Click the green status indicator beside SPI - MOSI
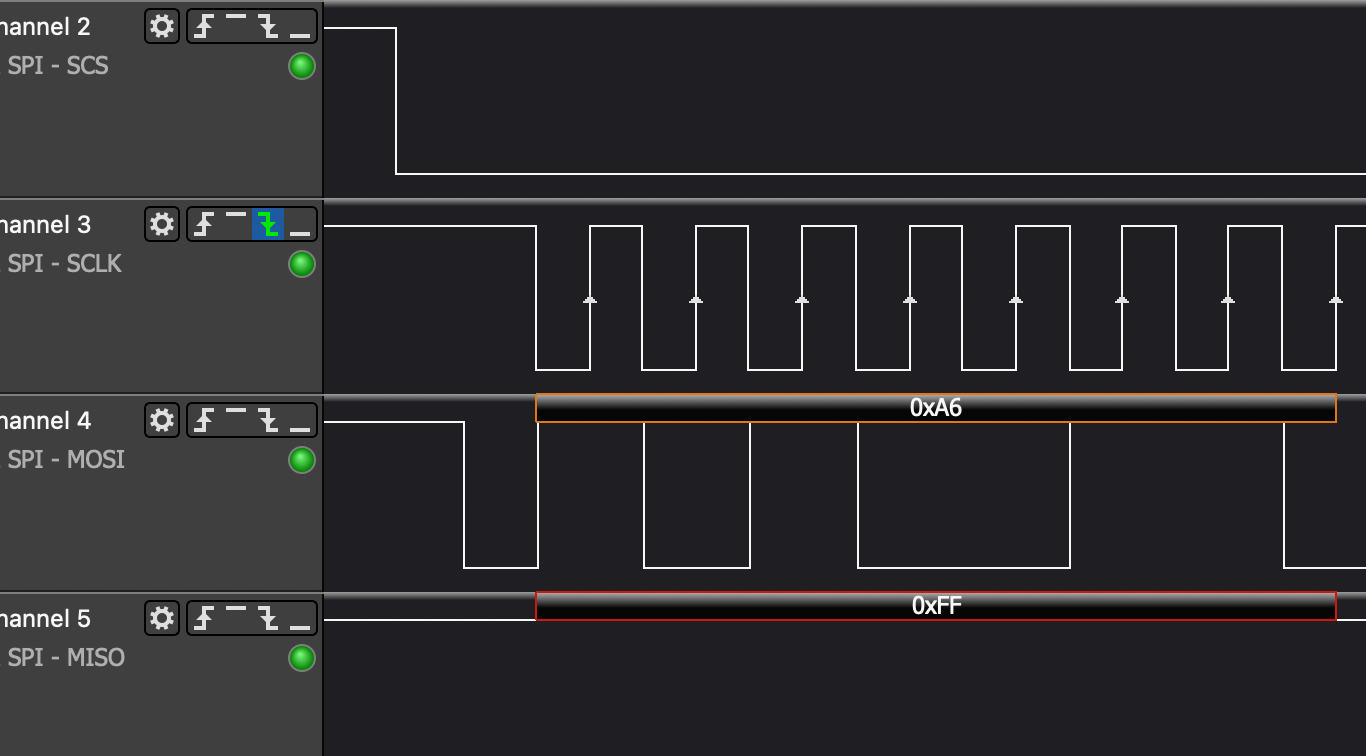The width and height of the screenshot is (1366, 756). [x=301, y=461]
